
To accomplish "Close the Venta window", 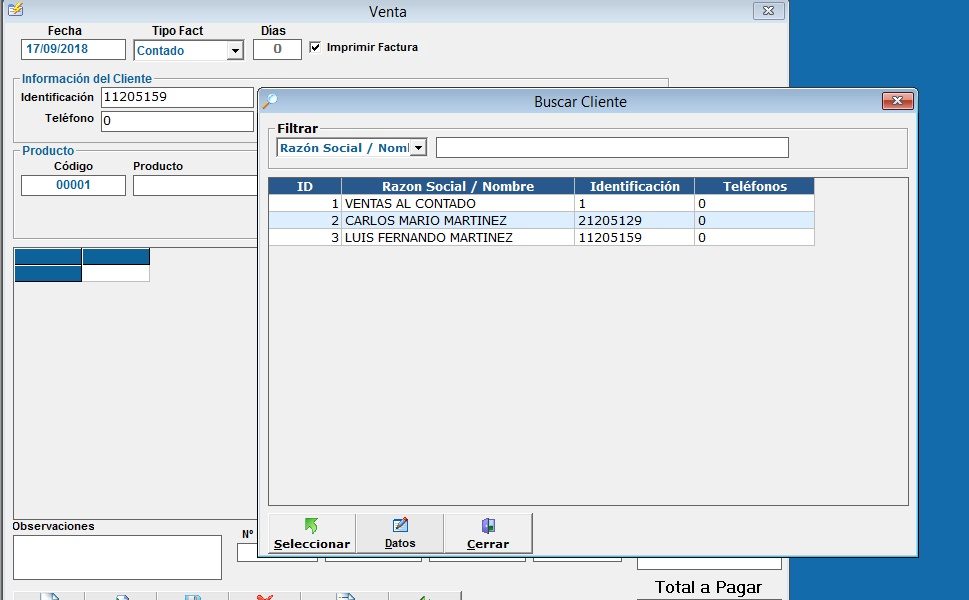I will [767, 11].
